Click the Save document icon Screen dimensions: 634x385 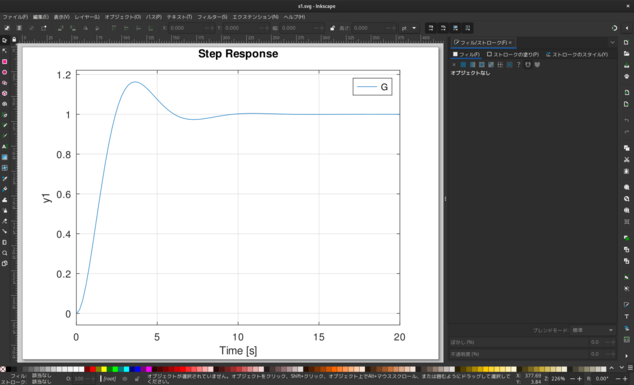click(x=626, y=65)
